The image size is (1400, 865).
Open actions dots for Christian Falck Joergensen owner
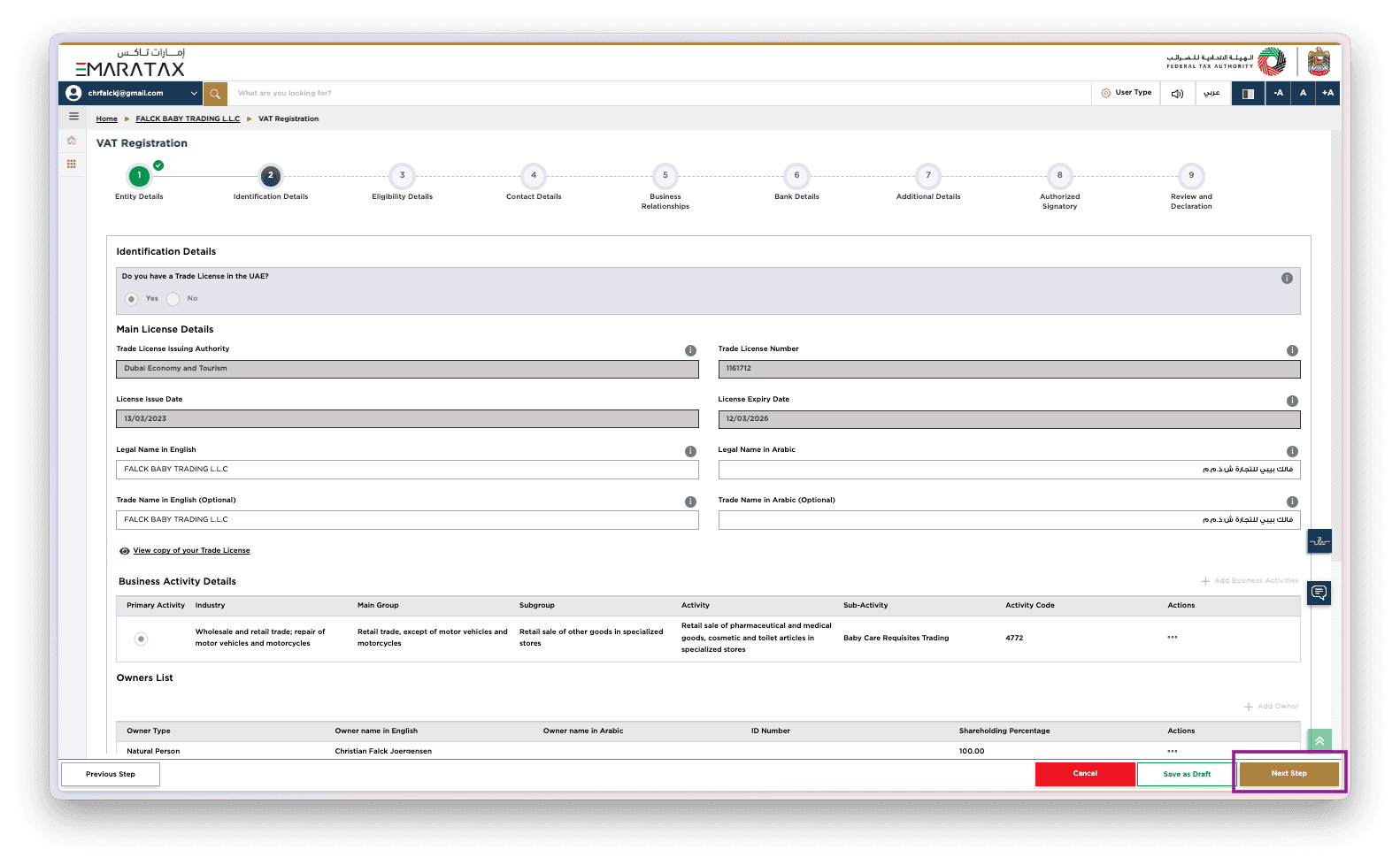(x=1173, y=752)
